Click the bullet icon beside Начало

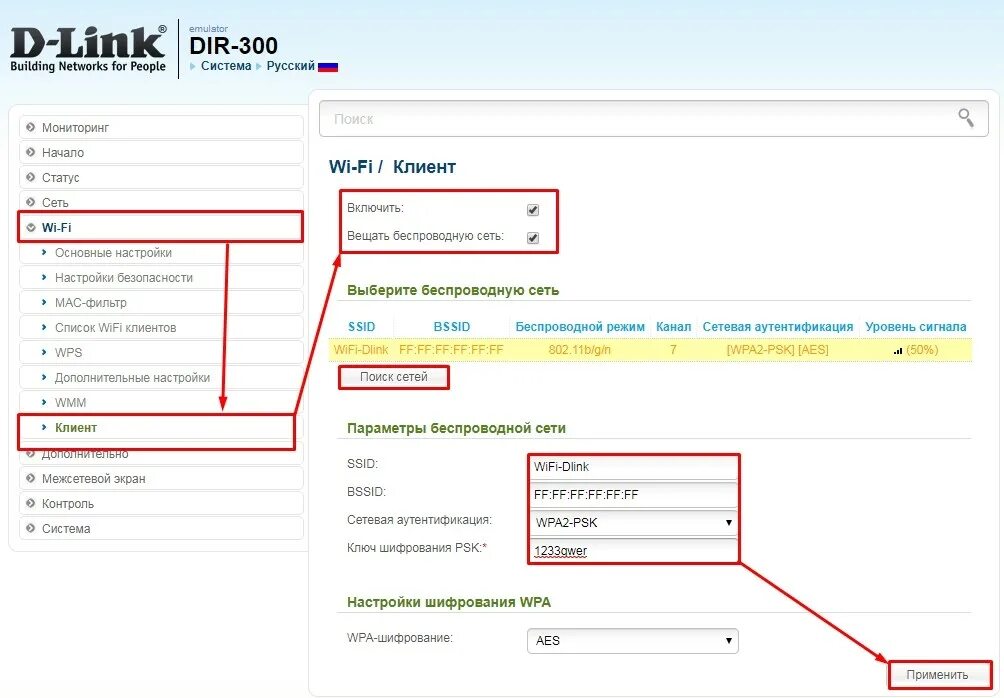31,152
